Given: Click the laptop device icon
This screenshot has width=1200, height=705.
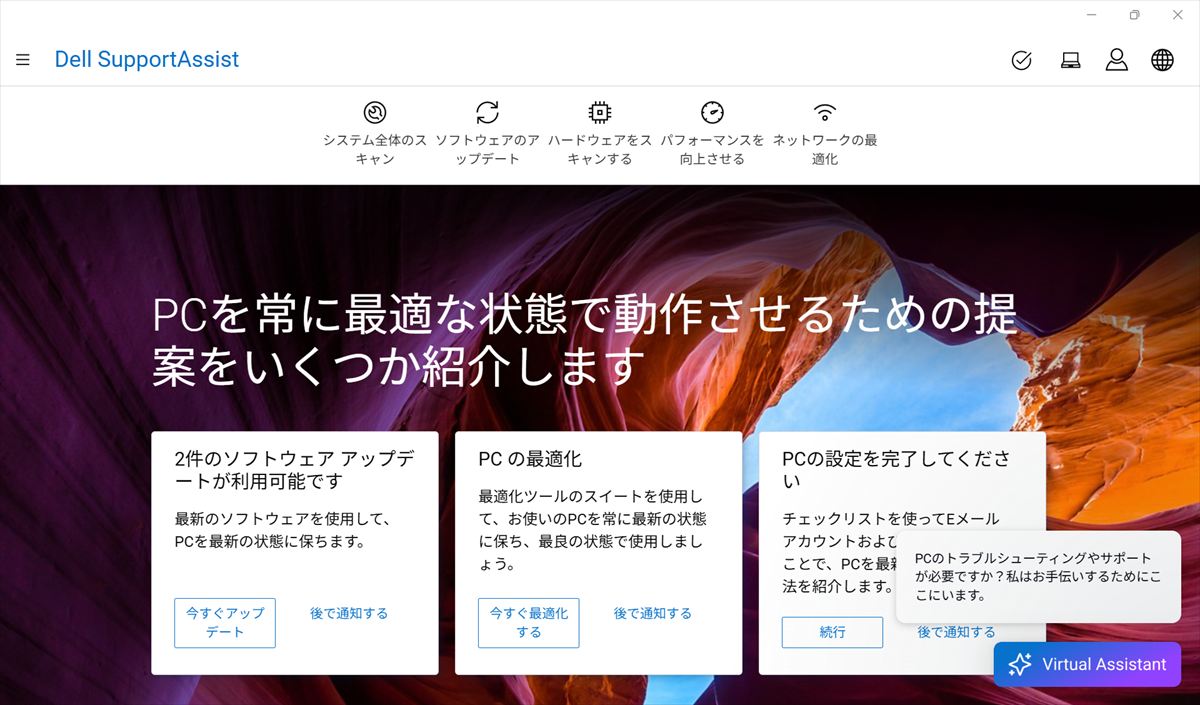Looking at the screenshot, I should 1070,60.
